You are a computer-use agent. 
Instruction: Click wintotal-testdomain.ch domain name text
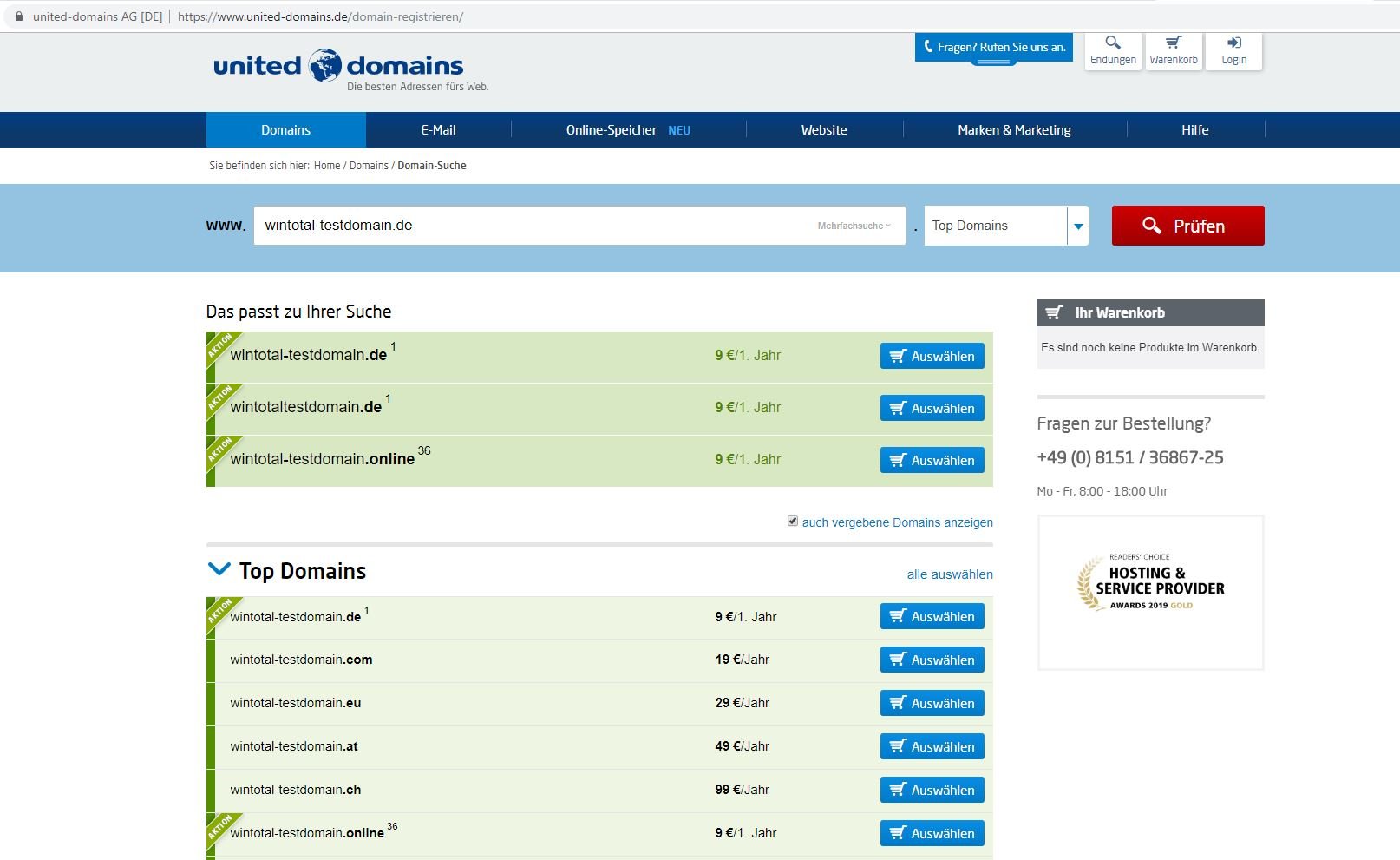[x=296, y=790]
